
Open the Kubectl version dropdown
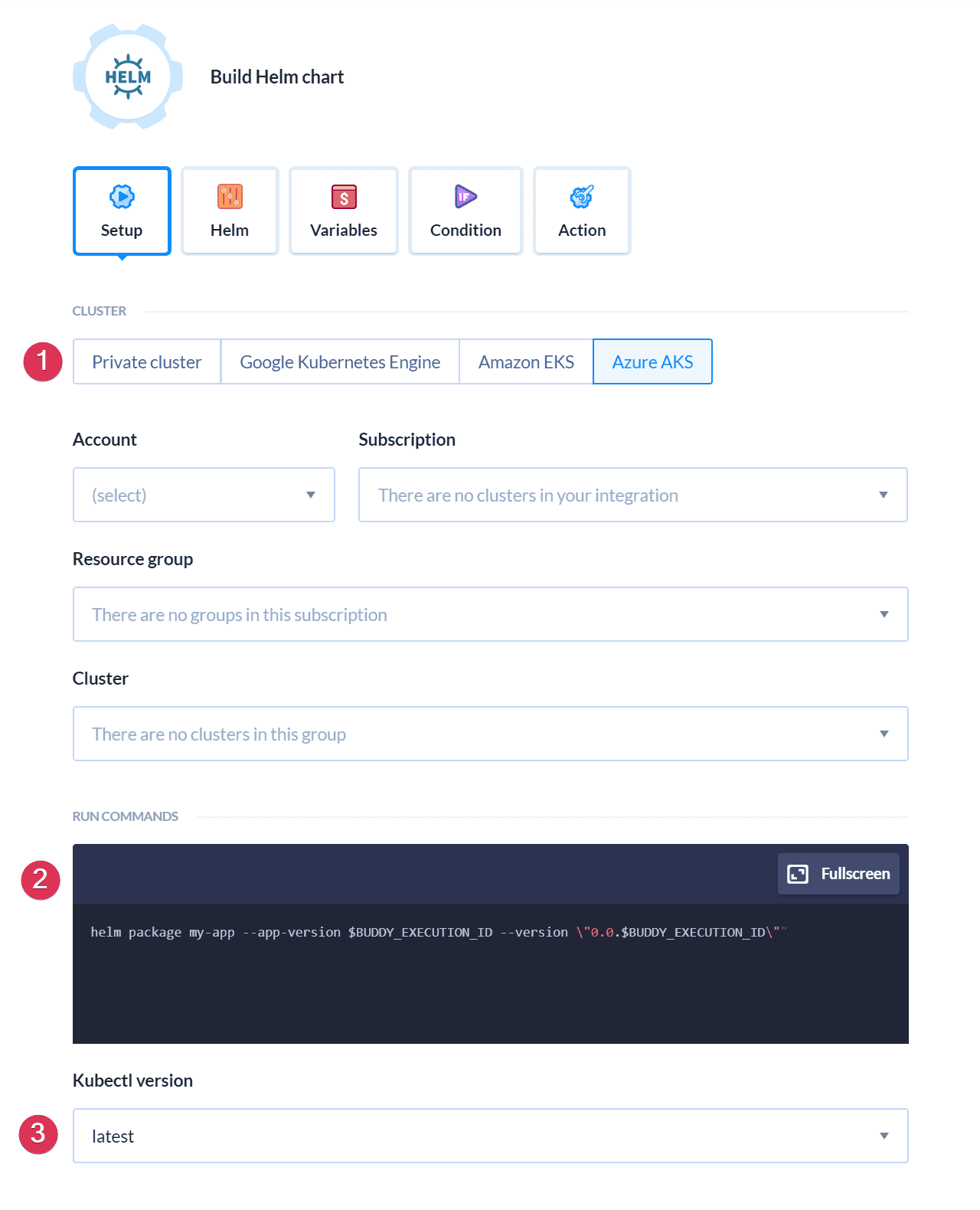(491, 1136)
